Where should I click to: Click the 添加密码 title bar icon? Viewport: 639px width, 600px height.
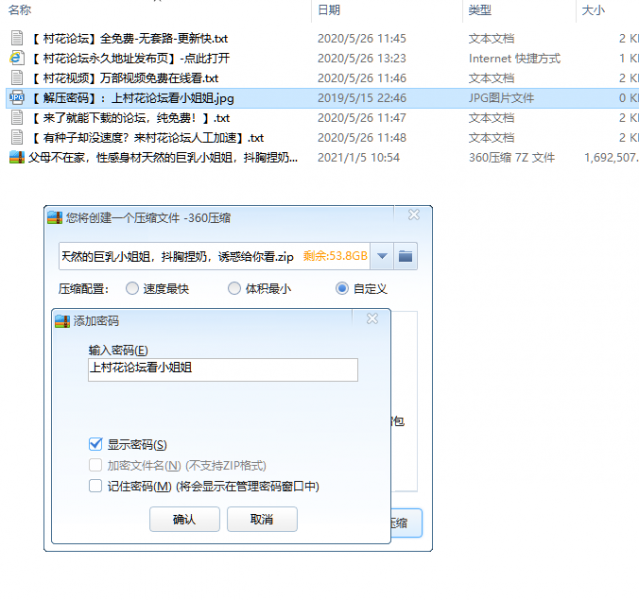tap(62, 321)
